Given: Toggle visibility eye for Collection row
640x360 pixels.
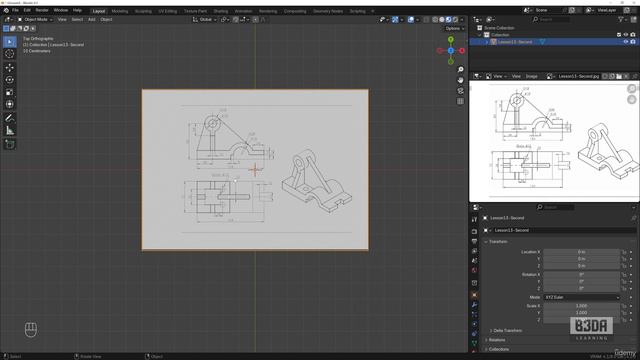Looking at the screenshot, I should tap(626, 35).
